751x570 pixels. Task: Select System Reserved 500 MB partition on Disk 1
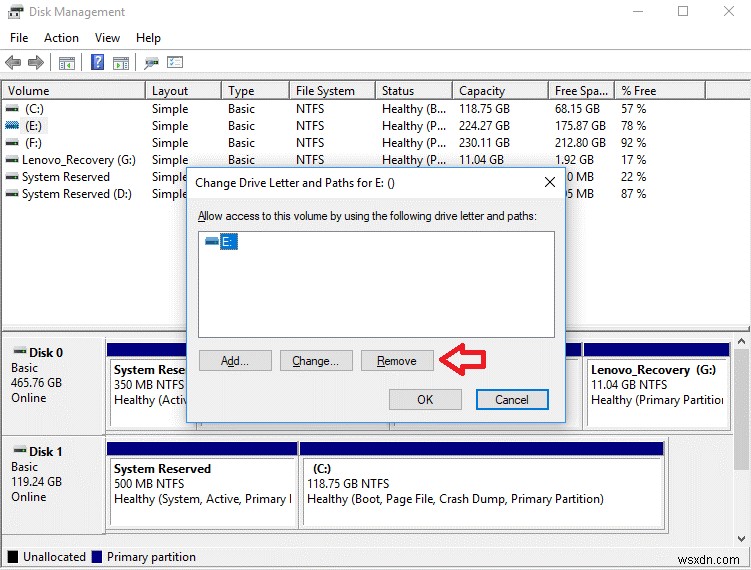click(202, 485)
